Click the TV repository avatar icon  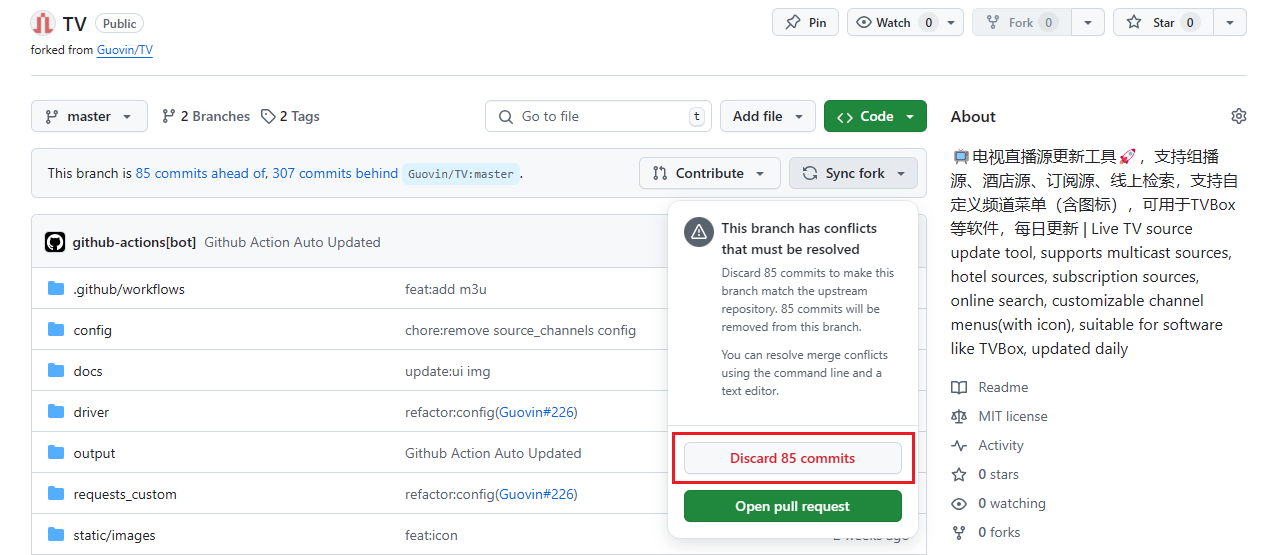[x=43, y=23]
